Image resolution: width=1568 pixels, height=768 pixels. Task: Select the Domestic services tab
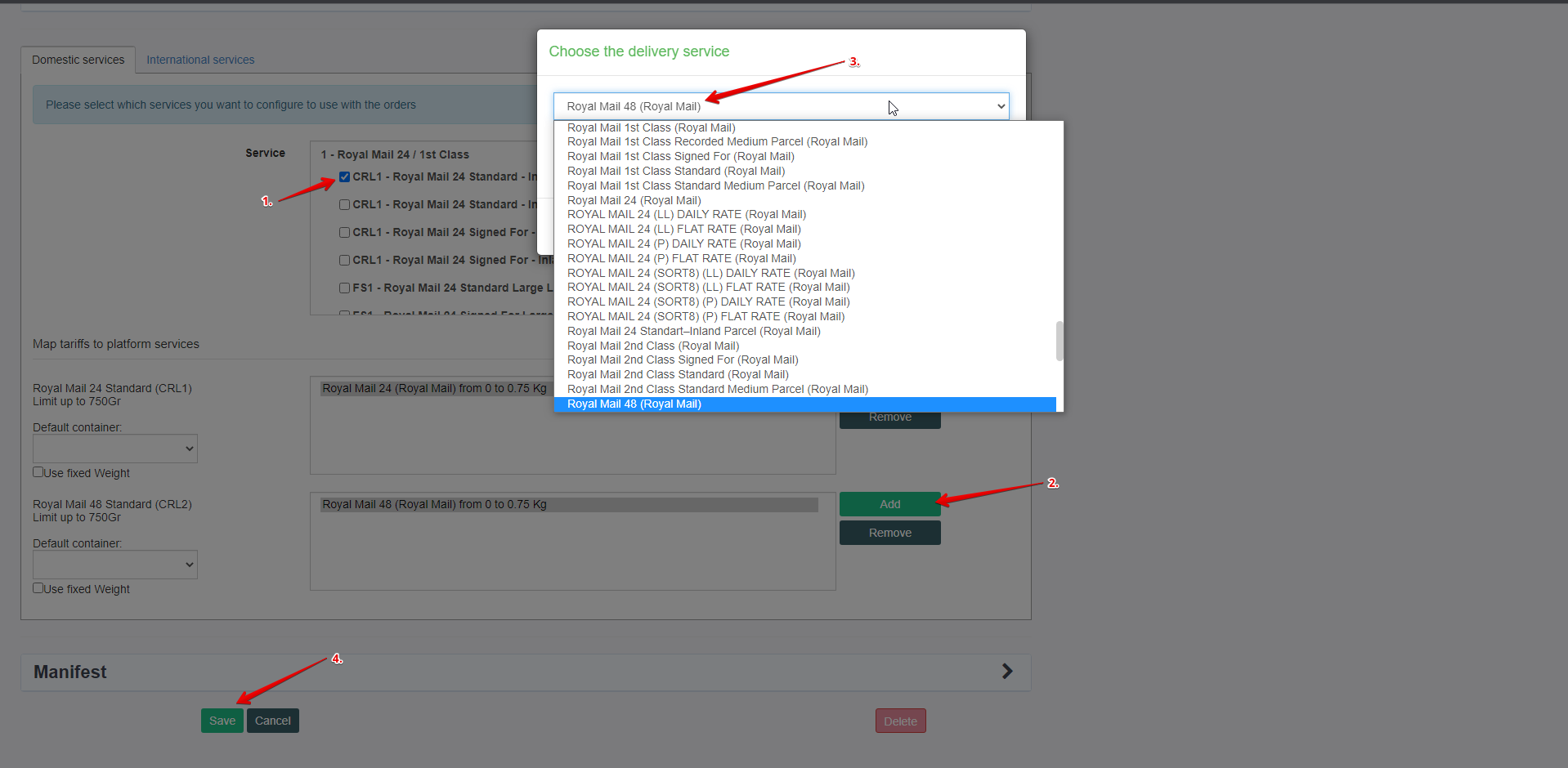[78, 60]
